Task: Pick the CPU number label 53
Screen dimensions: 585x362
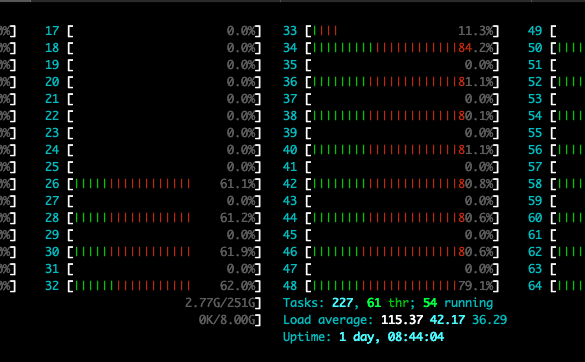Action: pos(535,99)
